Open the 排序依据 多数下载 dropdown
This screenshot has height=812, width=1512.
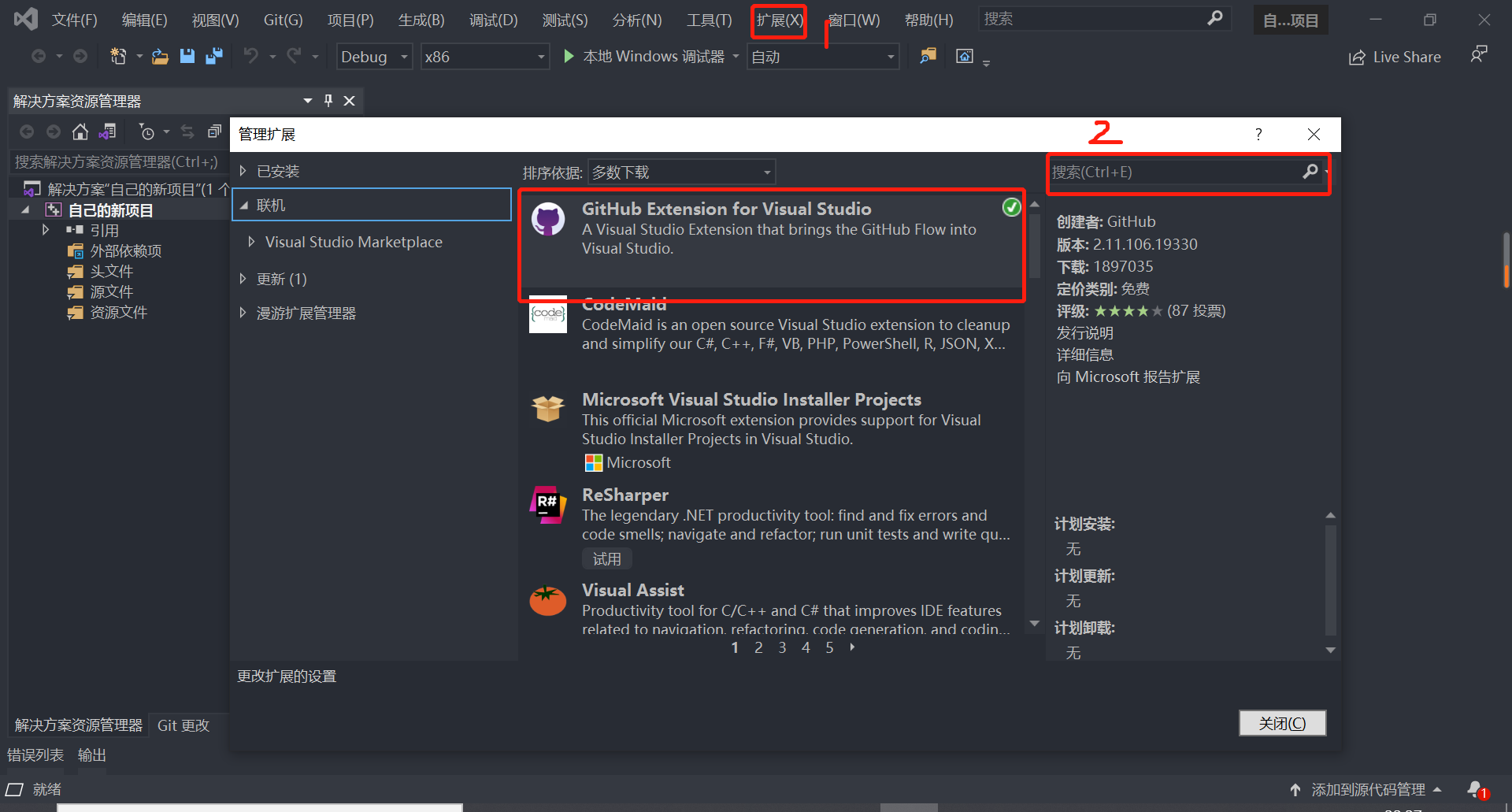pyautogui.click(x=681, y=172)
